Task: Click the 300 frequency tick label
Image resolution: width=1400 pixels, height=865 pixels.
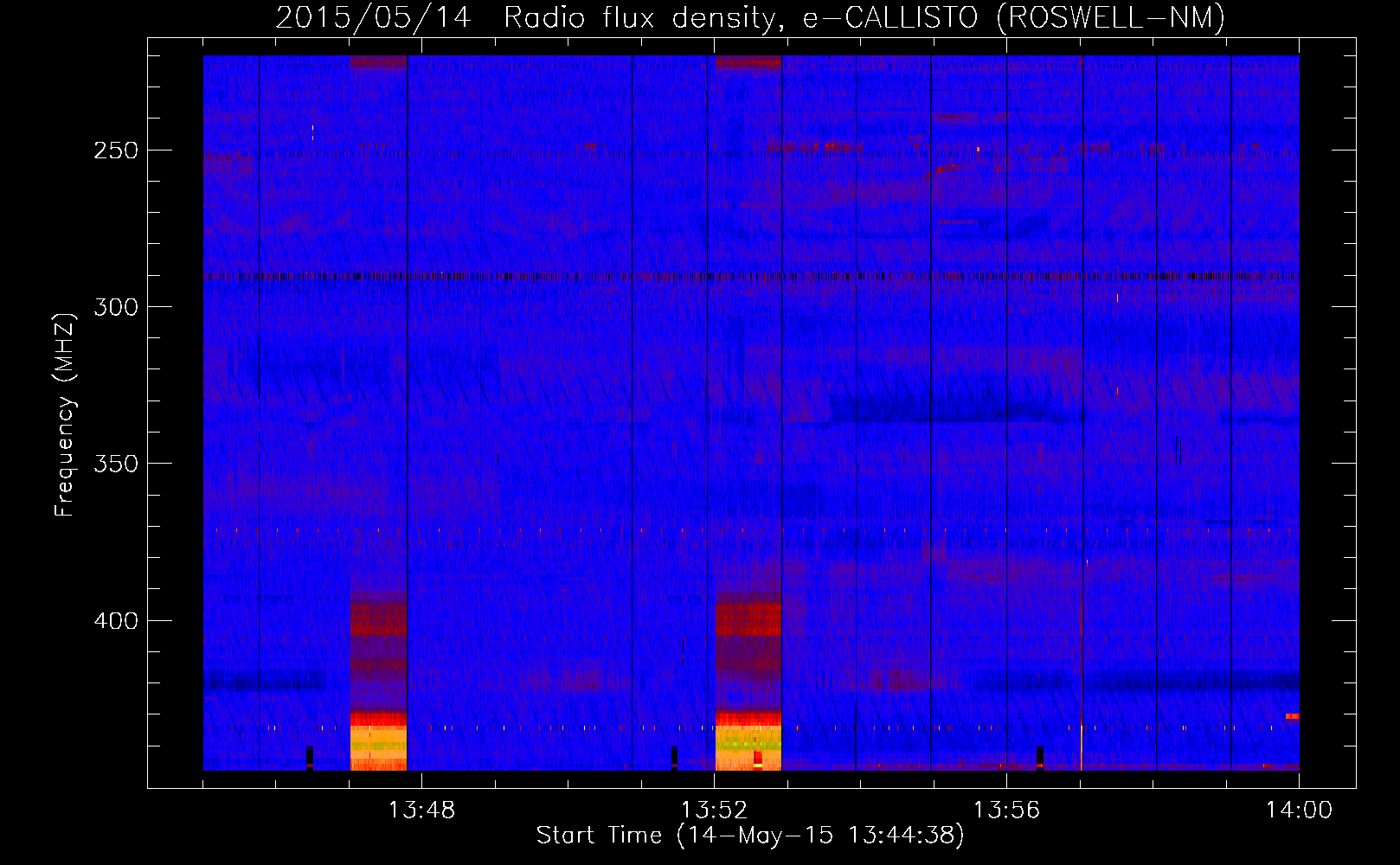Action: coord(116,307)
